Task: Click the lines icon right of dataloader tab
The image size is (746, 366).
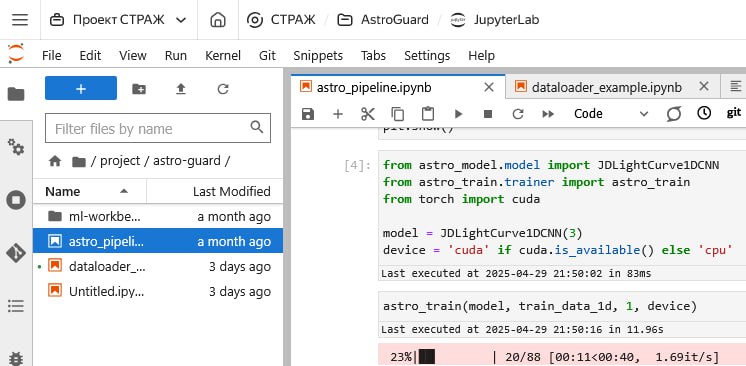Action: tap(736, 86)
